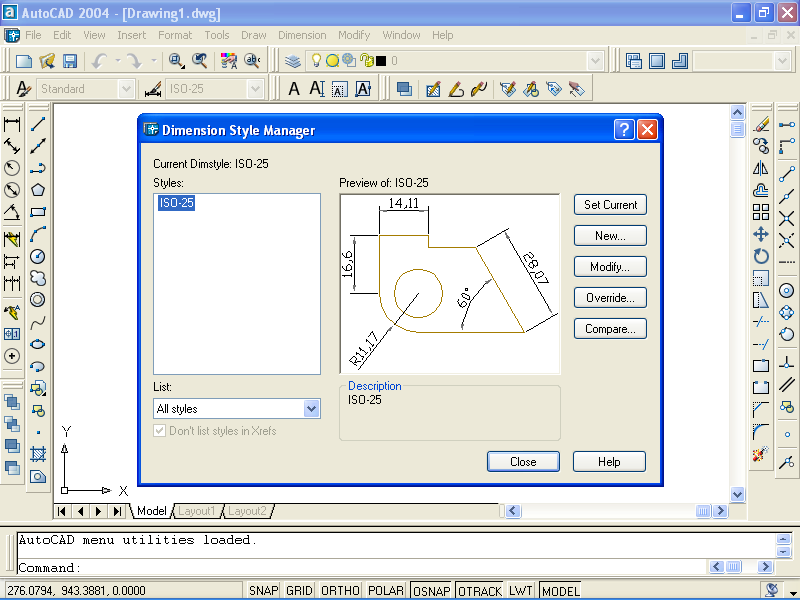Open the ISO-25 dimension style toolbar dropdown
This screenshot has height=600, width=800.
(x=255, y=89)
